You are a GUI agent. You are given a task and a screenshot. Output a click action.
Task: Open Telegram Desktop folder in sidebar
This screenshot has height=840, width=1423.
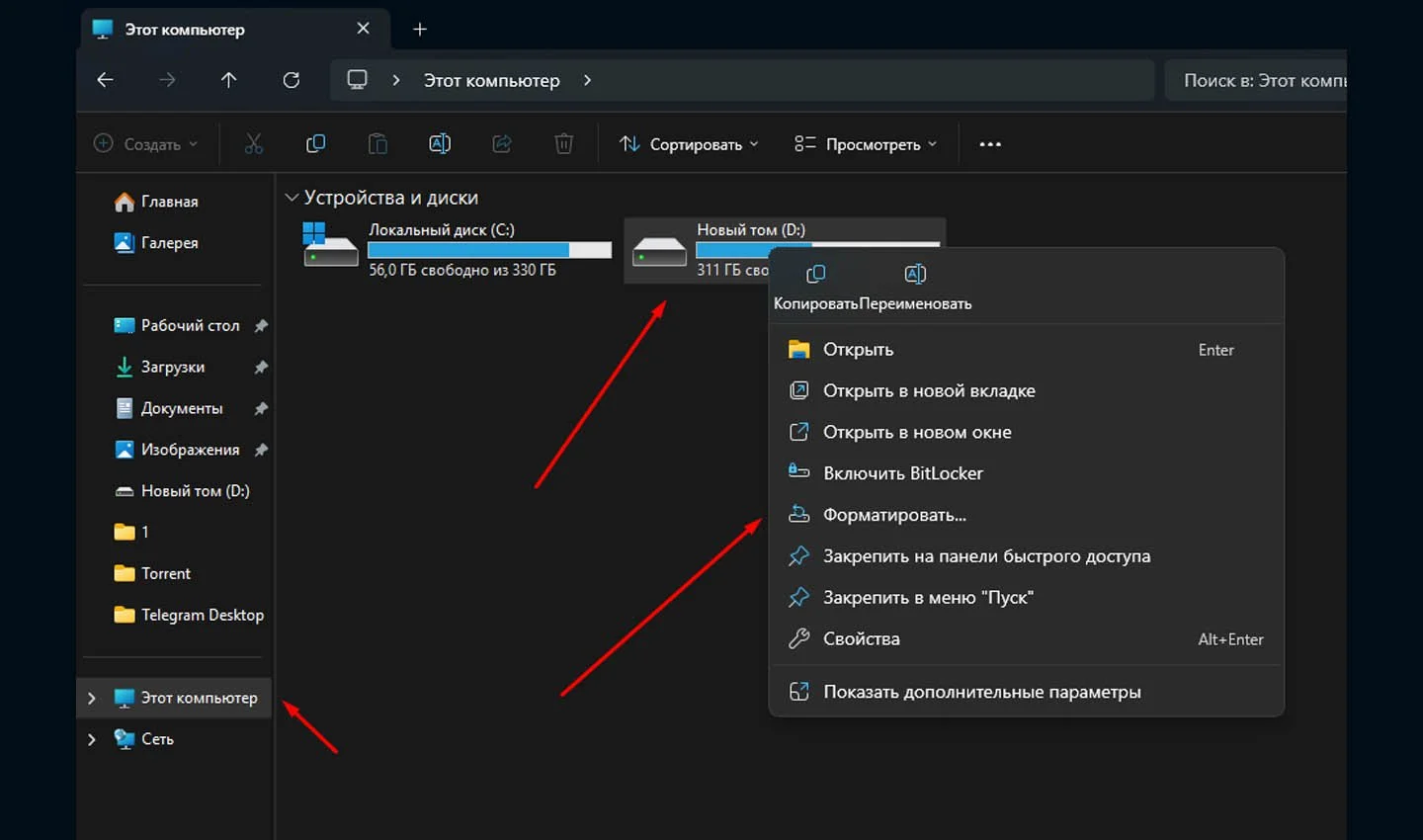pos(189,615)
